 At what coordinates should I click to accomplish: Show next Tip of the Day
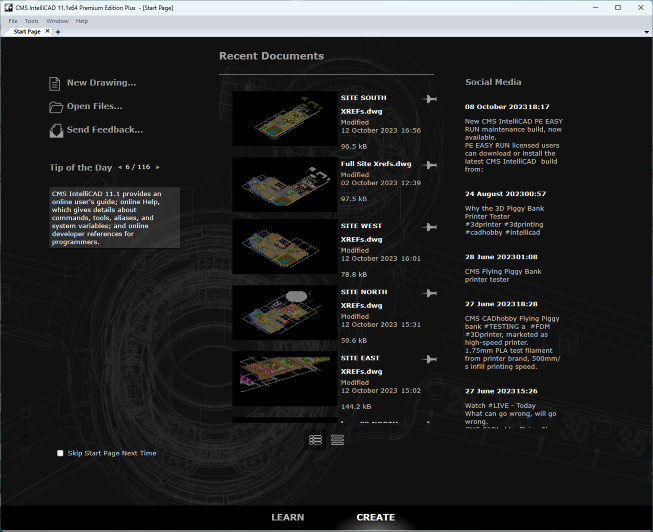pyautogui.click(x=158, y=167)
